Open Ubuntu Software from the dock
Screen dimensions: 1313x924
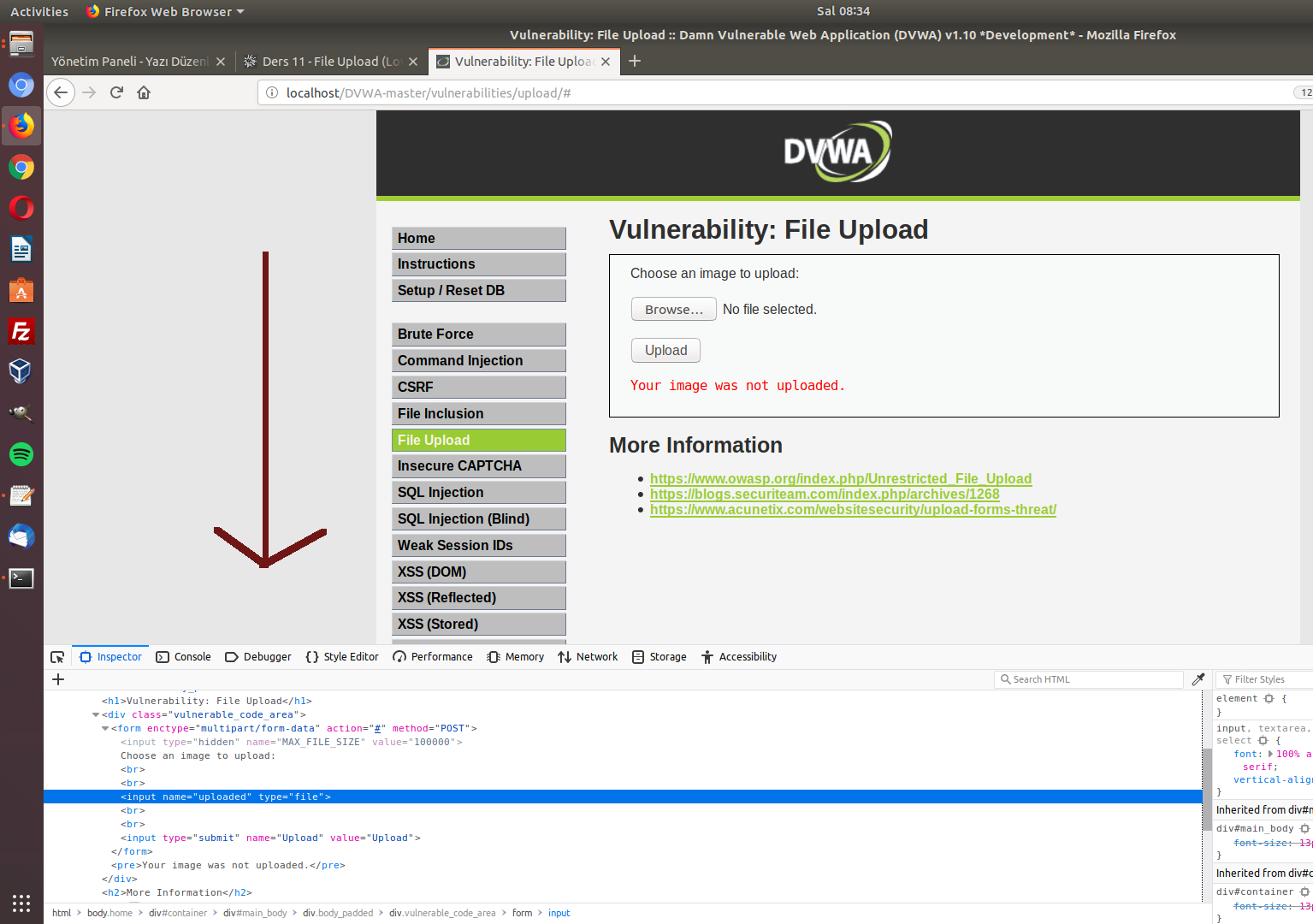pyautogui.click(x=21, y=290)
